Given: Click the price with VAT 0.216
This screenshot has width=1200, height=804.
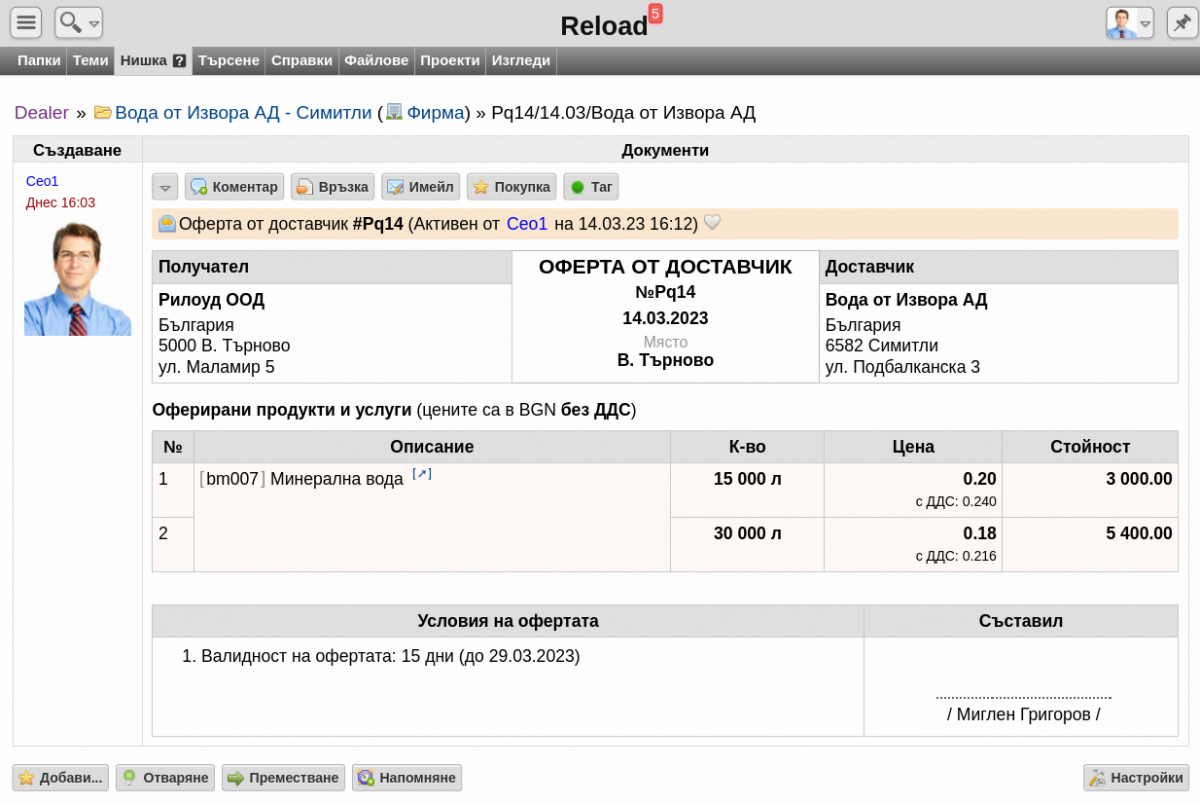Looking at the screenshot, I should click(956, 556).
